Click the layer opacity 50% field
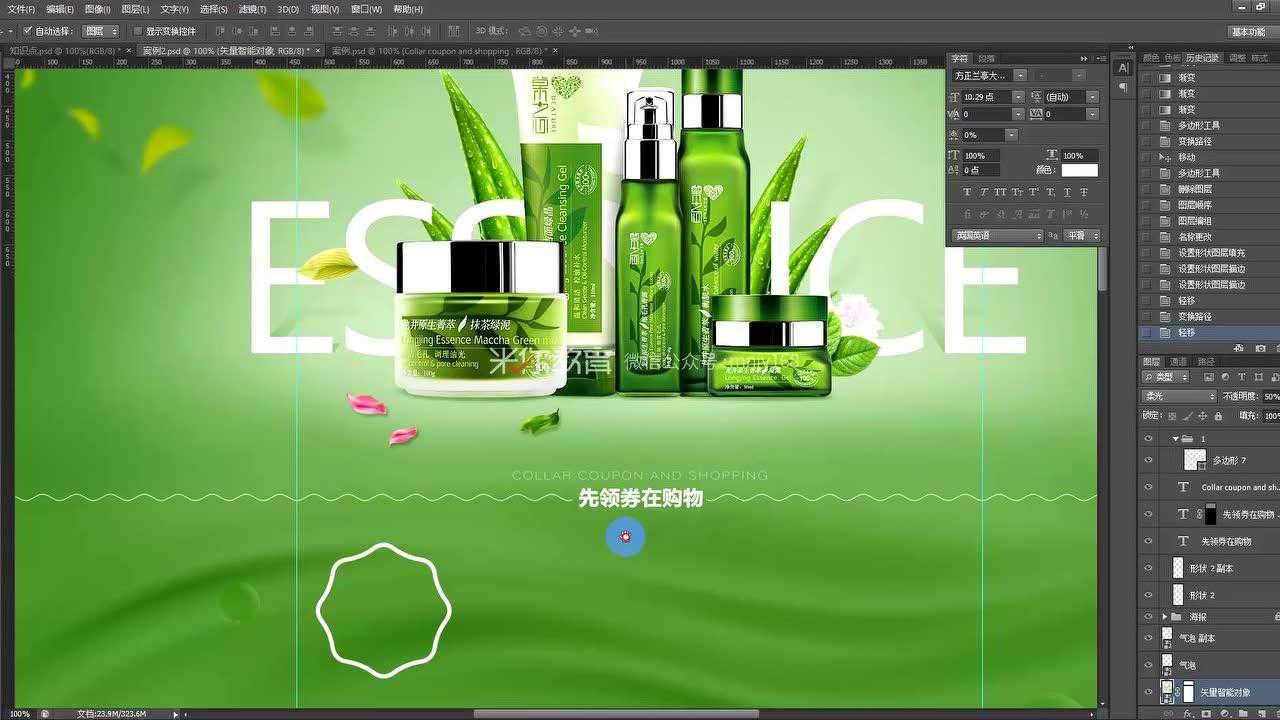1280x720 pixels. pyautogui.click(x=1271, y=397)
